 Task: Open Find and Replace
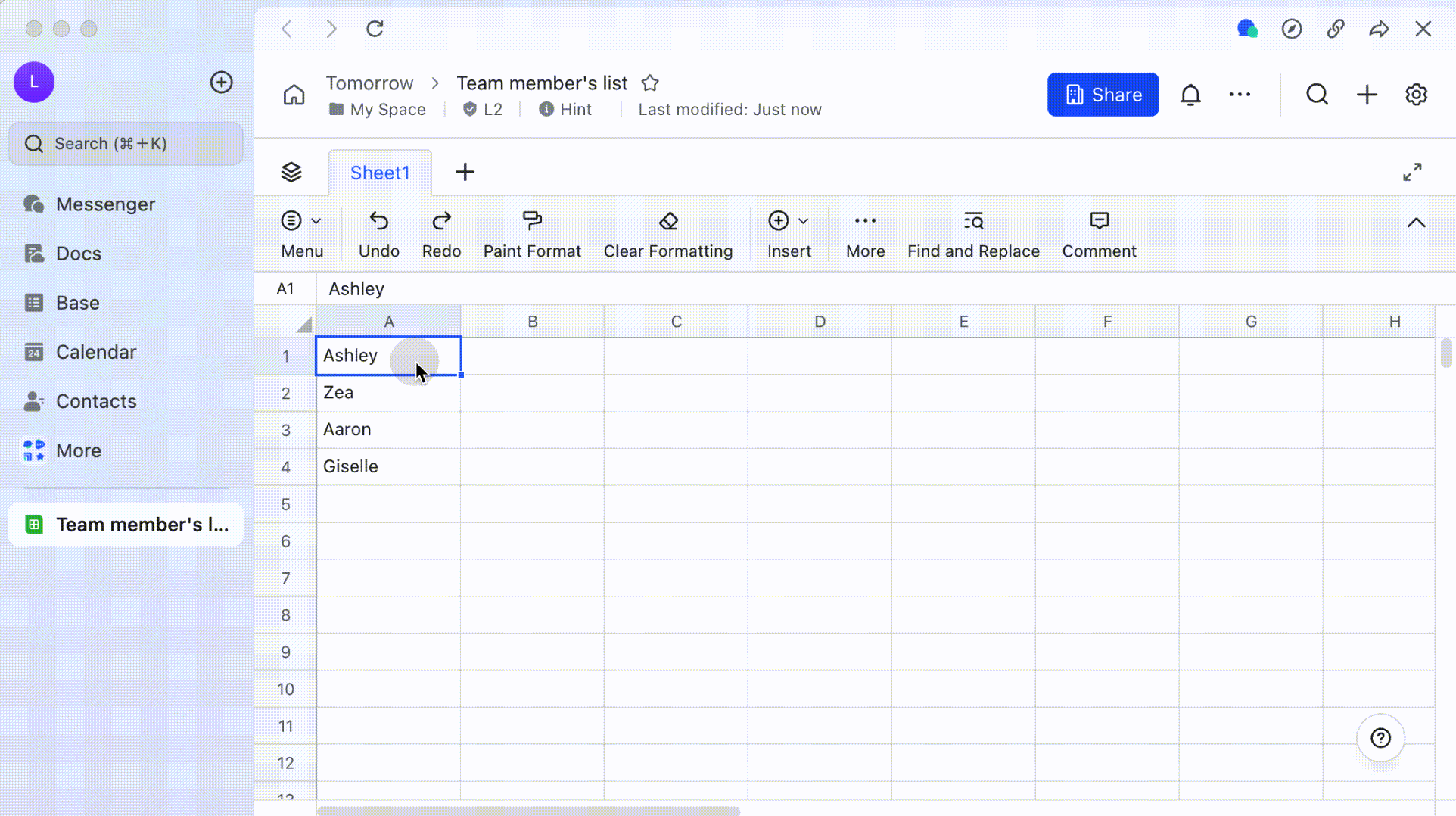pyautogui.click(x=973, y=232)
